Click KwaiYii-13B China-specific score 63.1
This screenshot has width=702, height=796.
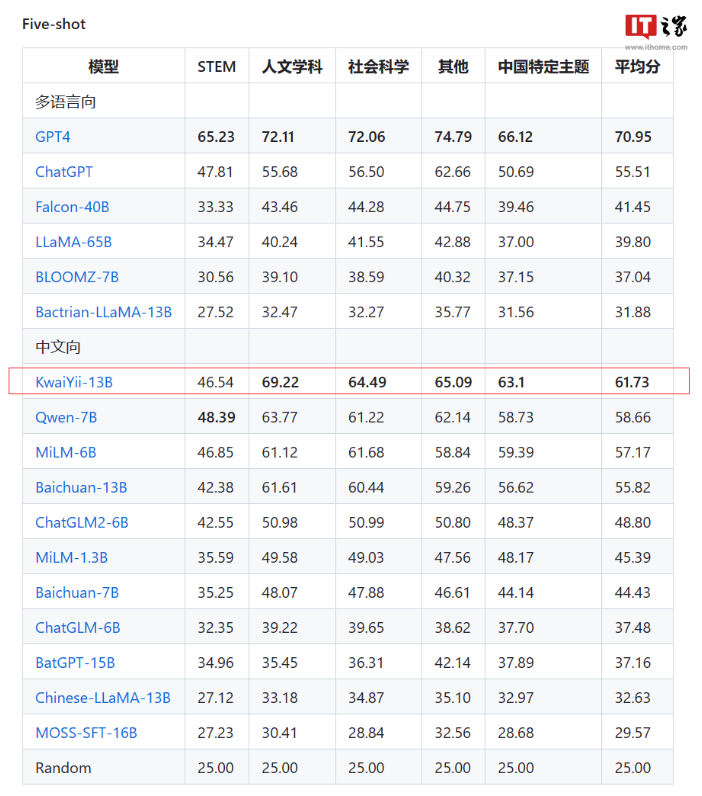tap(511, 382)
